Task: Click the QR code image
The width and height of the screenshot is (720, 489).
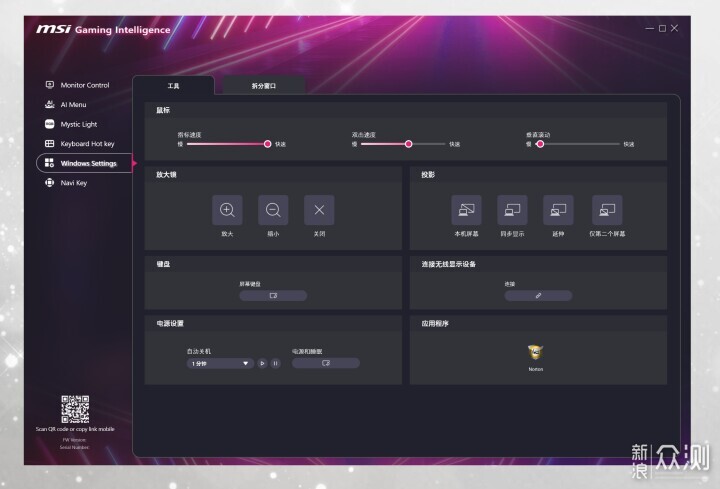Action: [75, 409]
